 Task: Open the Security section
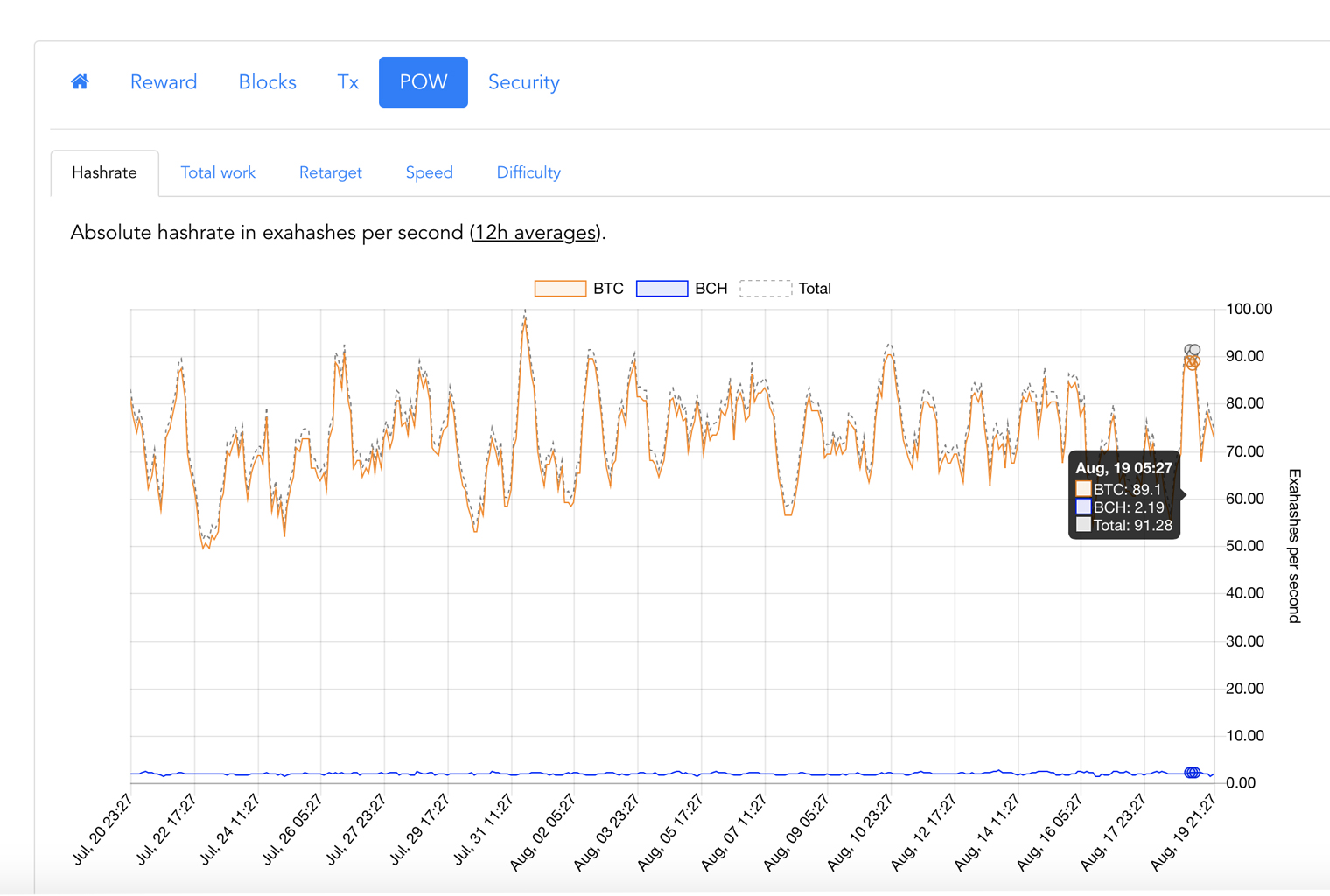524,81
